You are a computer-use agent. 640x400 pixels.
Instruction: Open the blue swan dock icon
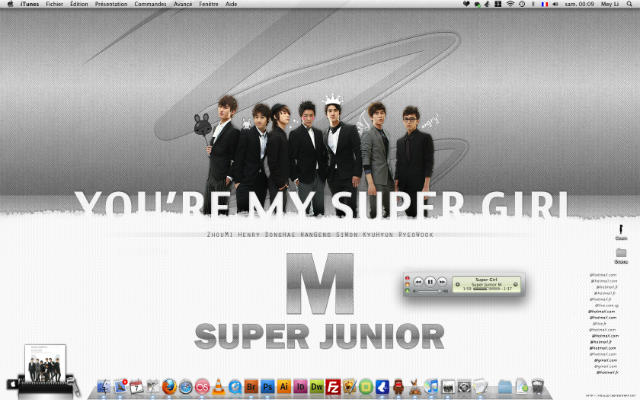382,386
